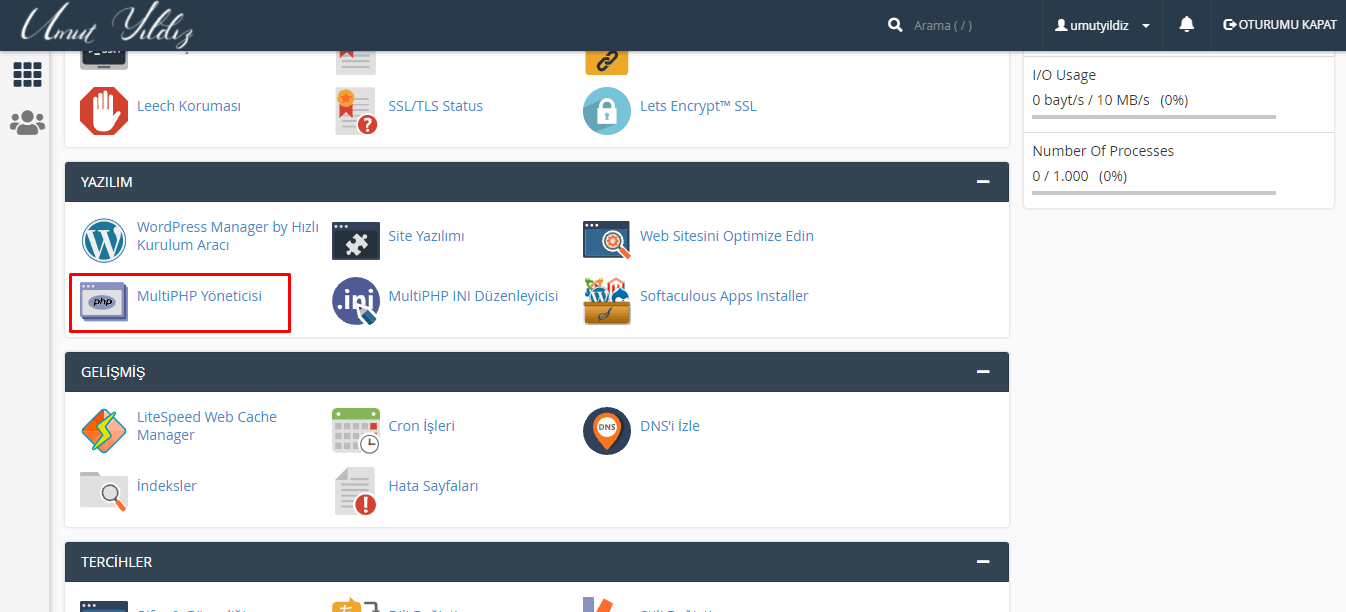Image resolution: width=1346 pixels, height=612 pixels.
Task: Click the Web Sitesini Optimize Edin icon
Action: pos(607,240)
